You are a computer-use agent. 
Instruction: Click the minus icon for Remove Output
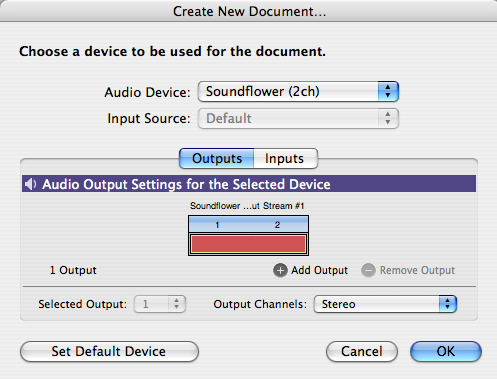pos(368,270)
